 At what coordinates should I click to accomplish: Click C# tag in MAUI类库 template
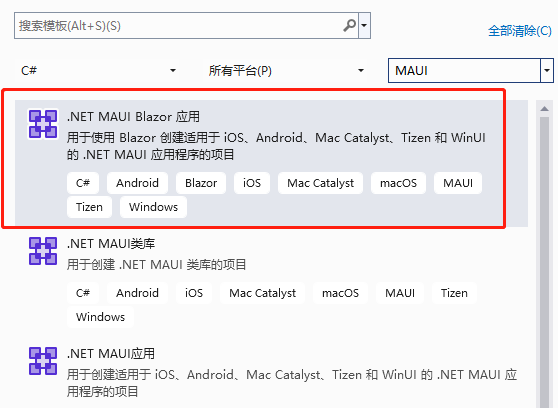83,293
